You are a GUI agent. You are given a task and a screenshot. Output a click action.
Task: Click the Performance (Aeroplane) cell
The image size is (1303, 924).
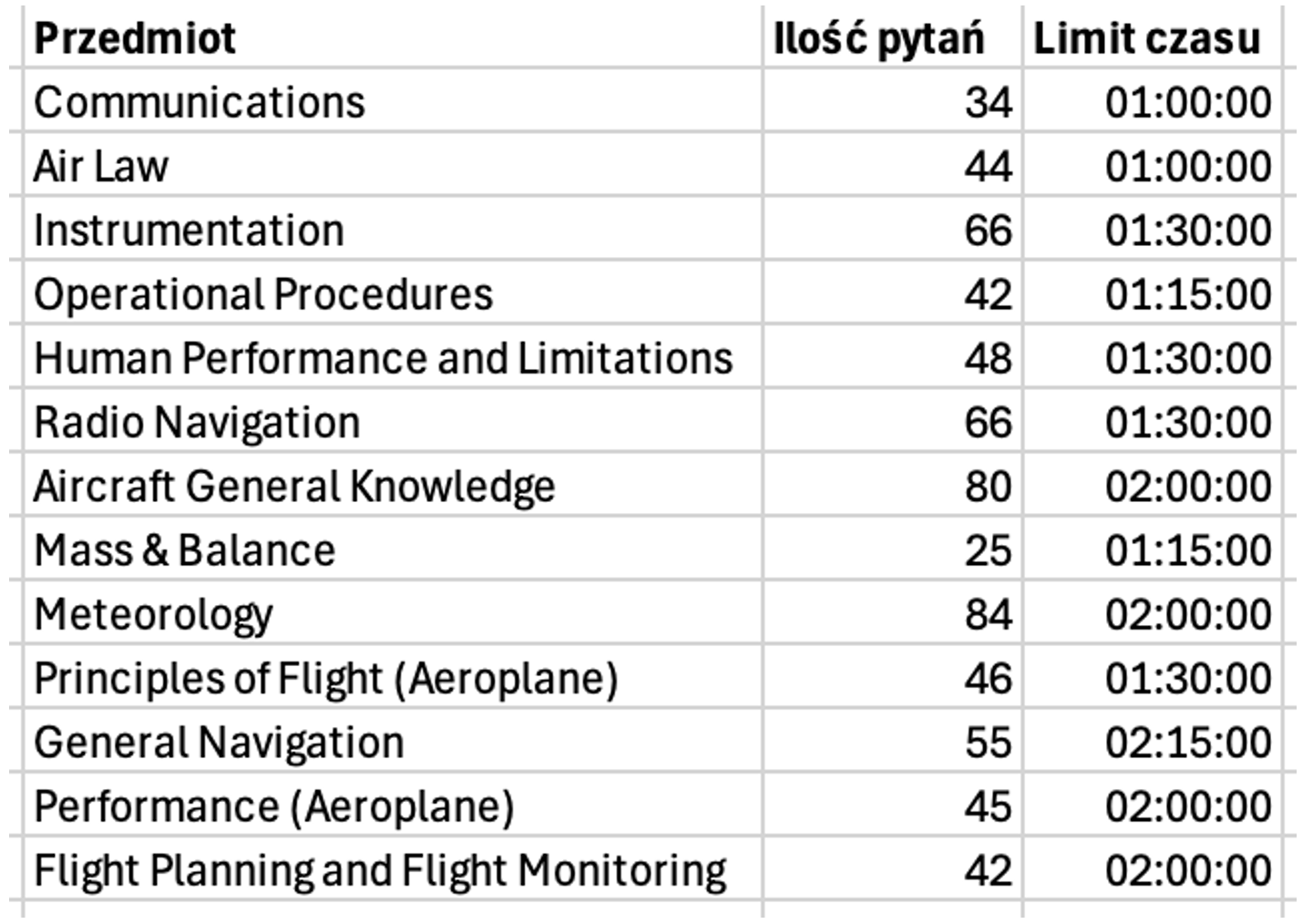coord(393,805)
